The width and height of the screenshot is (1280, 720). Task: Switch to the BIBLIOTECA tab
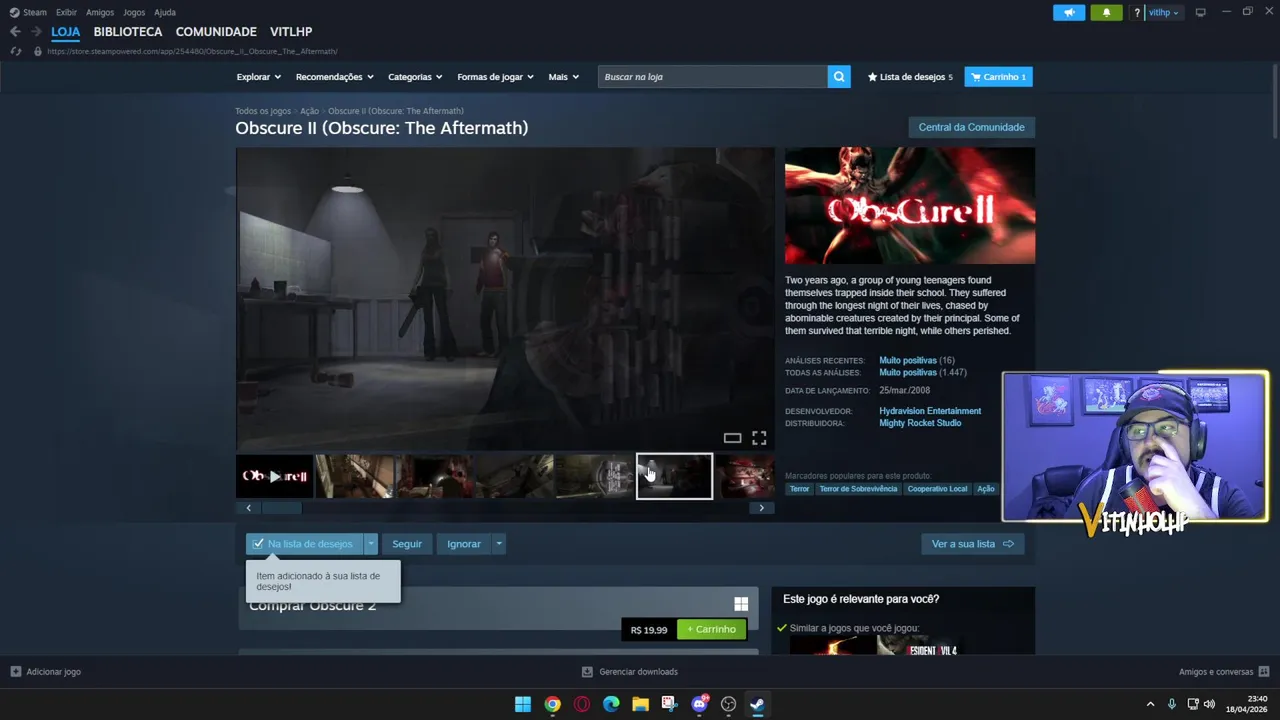[x=128, y=32]
